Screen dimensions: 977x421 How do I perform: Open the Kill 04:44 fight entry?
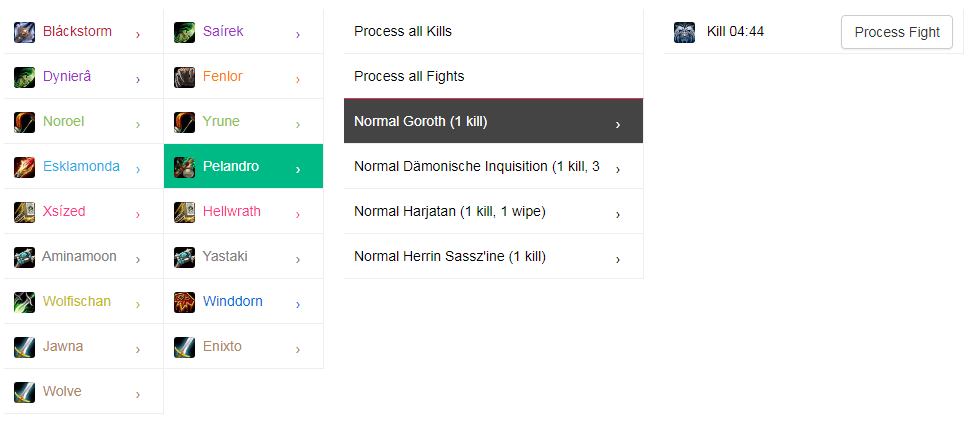[x=735, y=31]
